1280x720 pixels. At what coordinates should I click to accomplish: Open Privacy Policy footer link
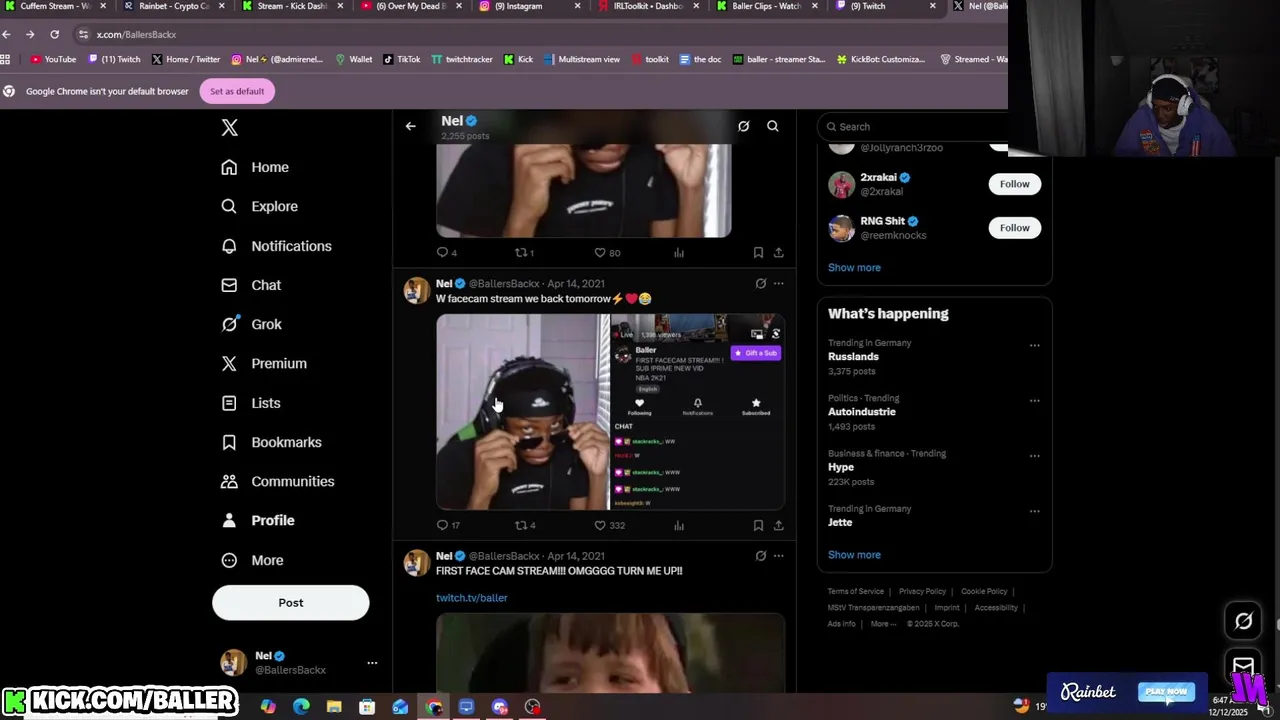click(922, 592)
